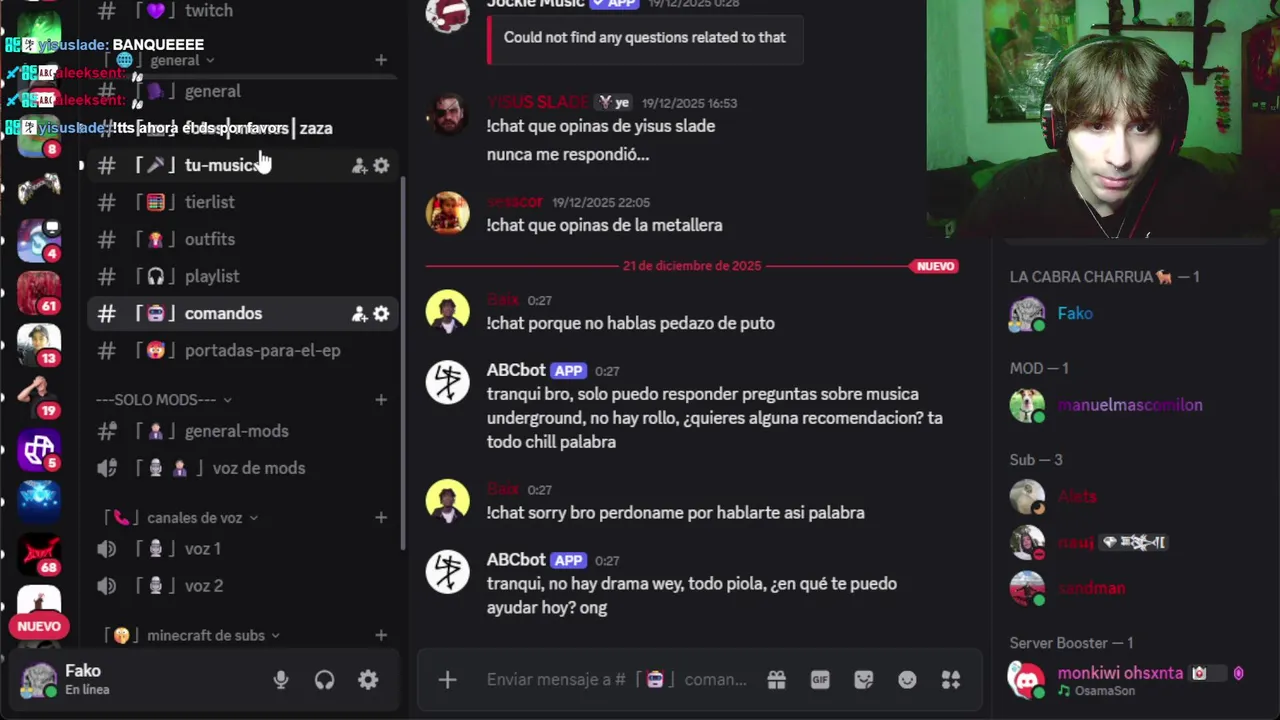The image size is (1280, 720).
Task: Edit comandos channel settings gear
Action: click(381, 314)
